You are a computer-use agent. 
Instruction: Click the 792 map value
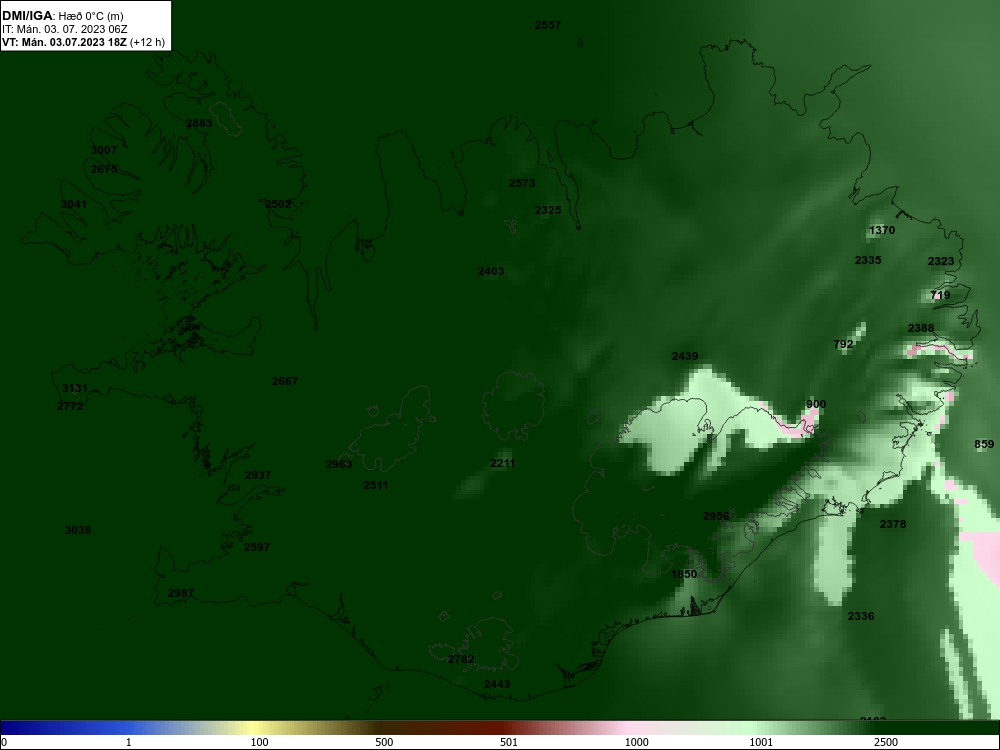[843, 344]
